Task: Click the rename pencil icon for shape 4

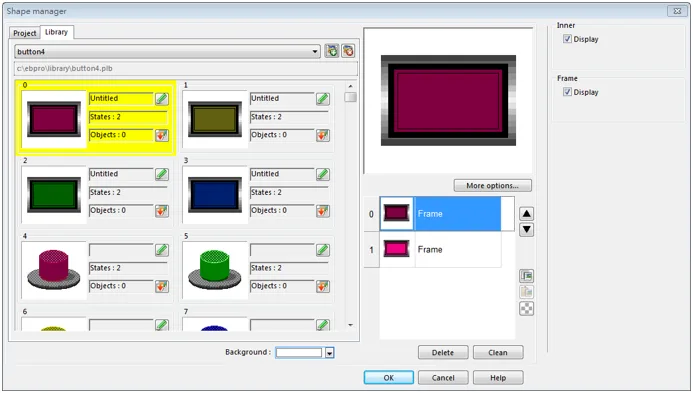Action: click(x=162, y=250)
